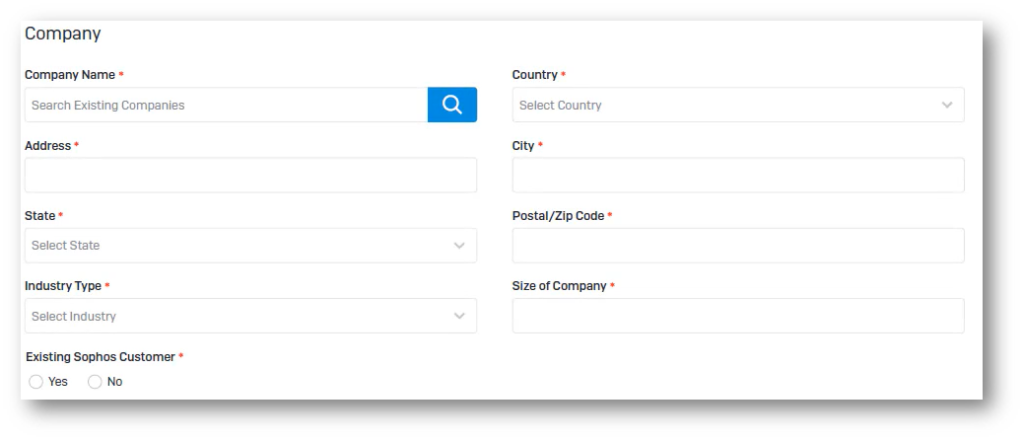The image size is (1024, 441).
Task: Focus the Size of Company input
Action: (738, 316)
